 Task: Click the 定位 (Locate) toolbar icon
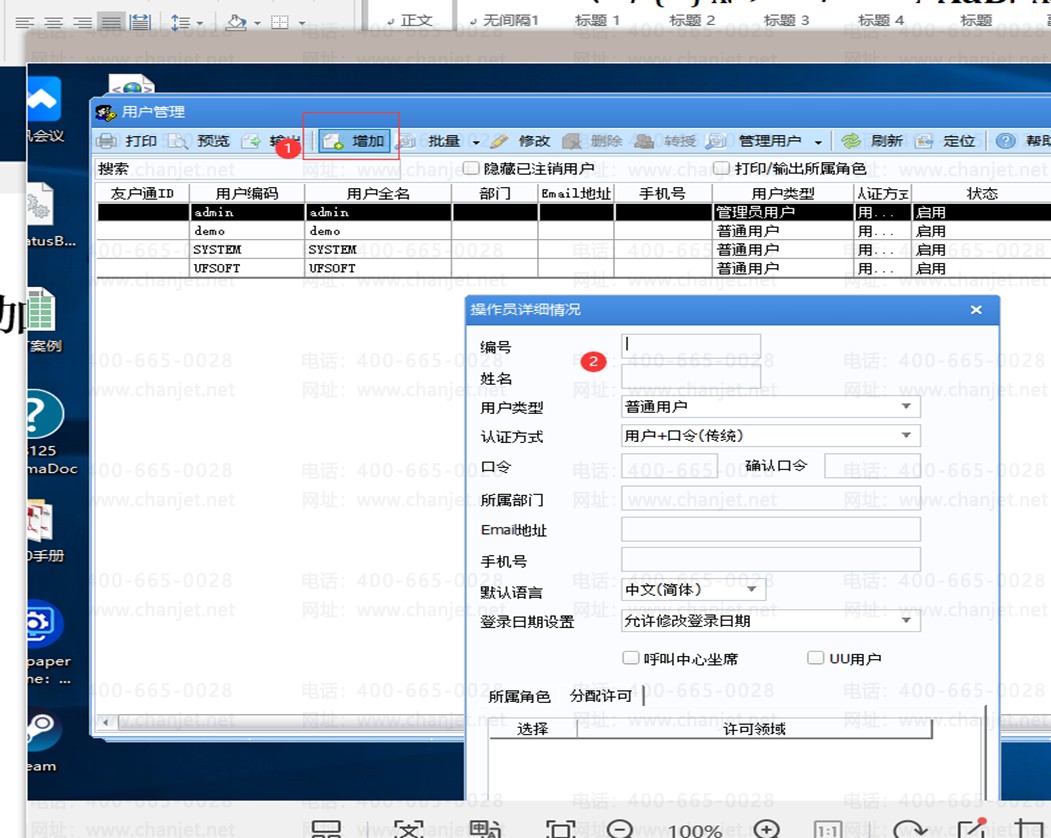[x=925, y=141]
